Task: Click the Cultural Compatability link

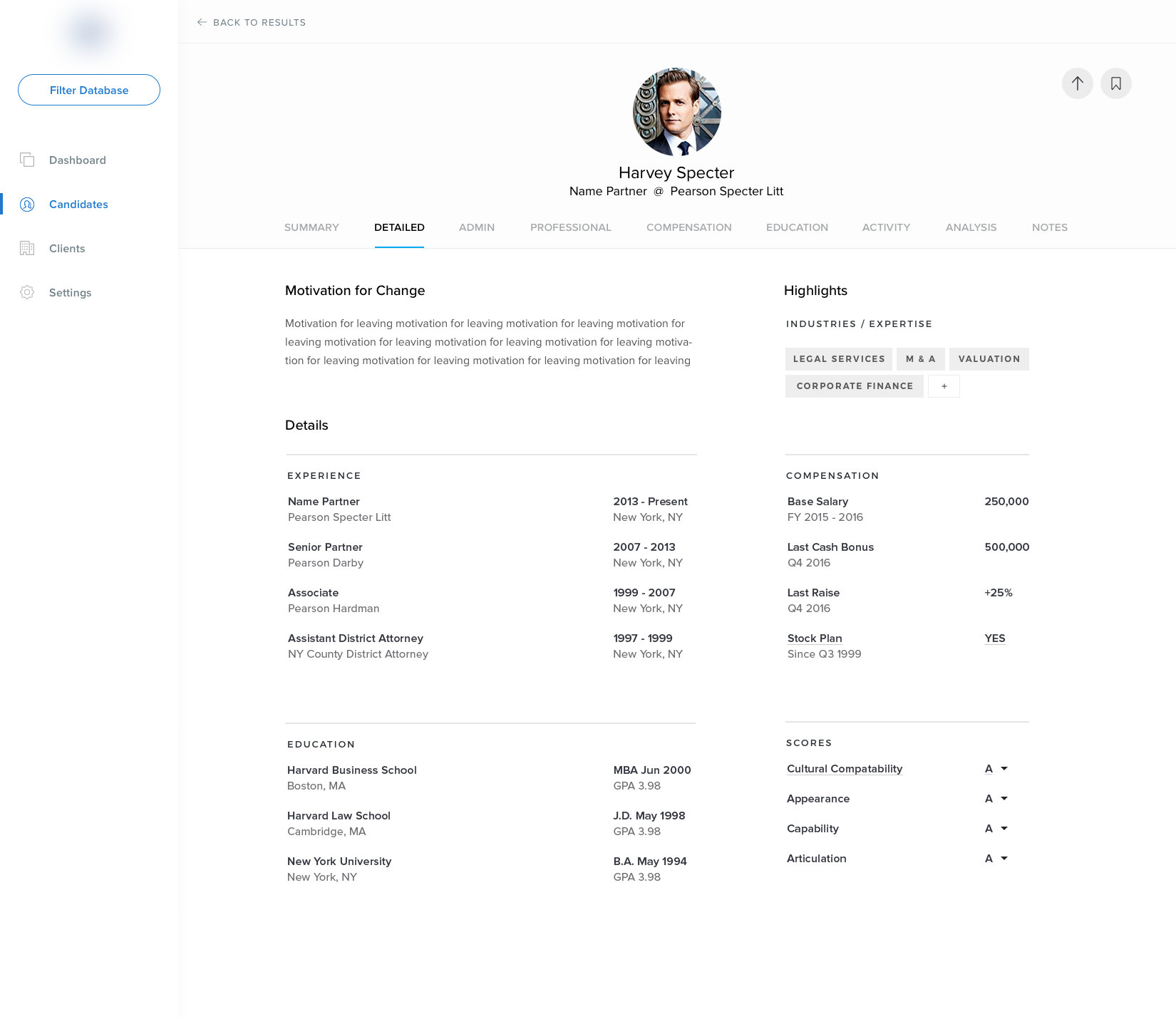Action: tap(845, 769)
